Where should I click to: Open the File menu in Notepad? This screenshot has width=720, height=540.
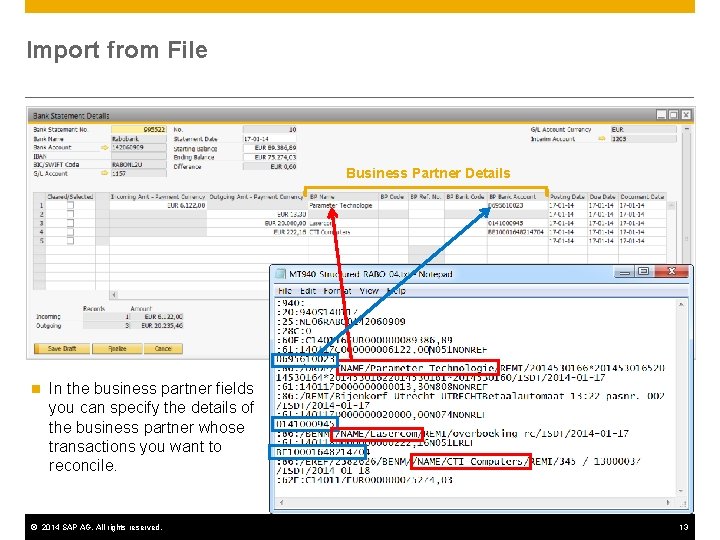coord(285,291)
